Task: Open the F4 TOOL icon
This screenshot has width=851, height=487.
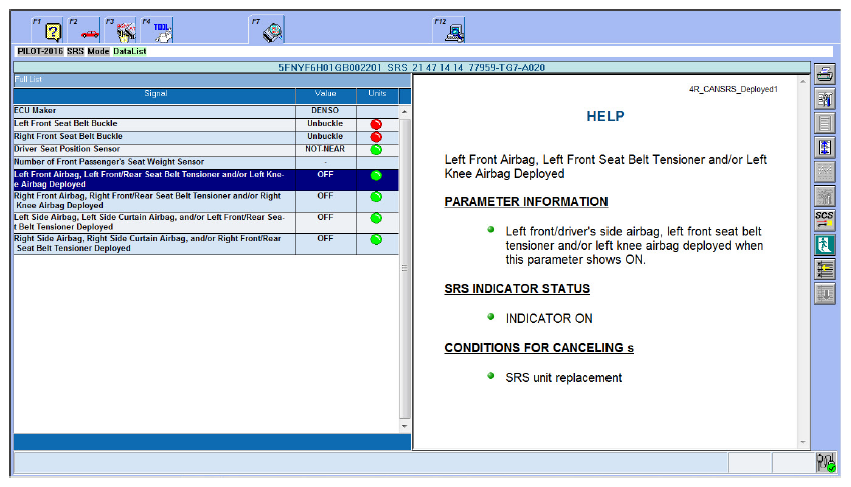Action: pyautogui.click(x=163, y=32)
